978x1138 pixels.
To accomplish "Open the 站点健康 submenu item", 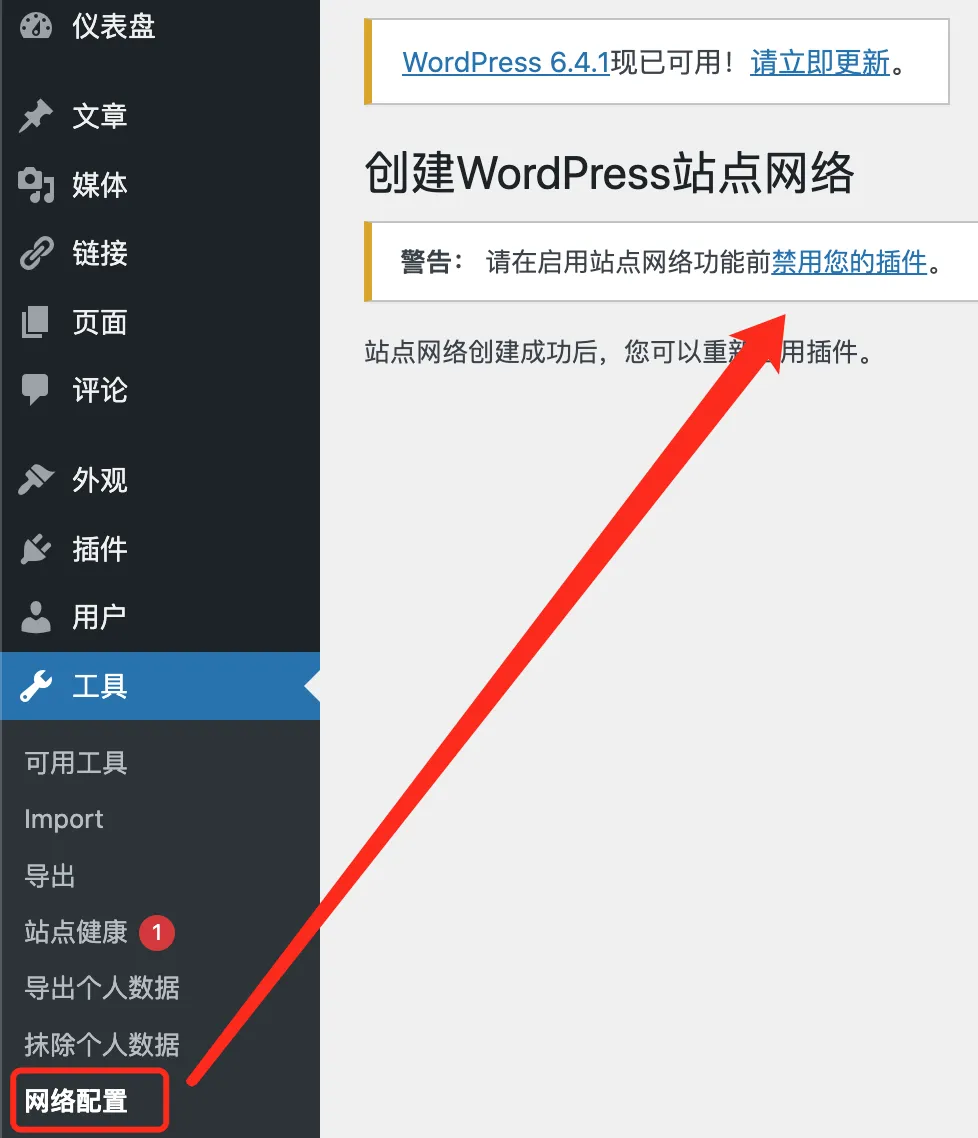I will 76,932.
